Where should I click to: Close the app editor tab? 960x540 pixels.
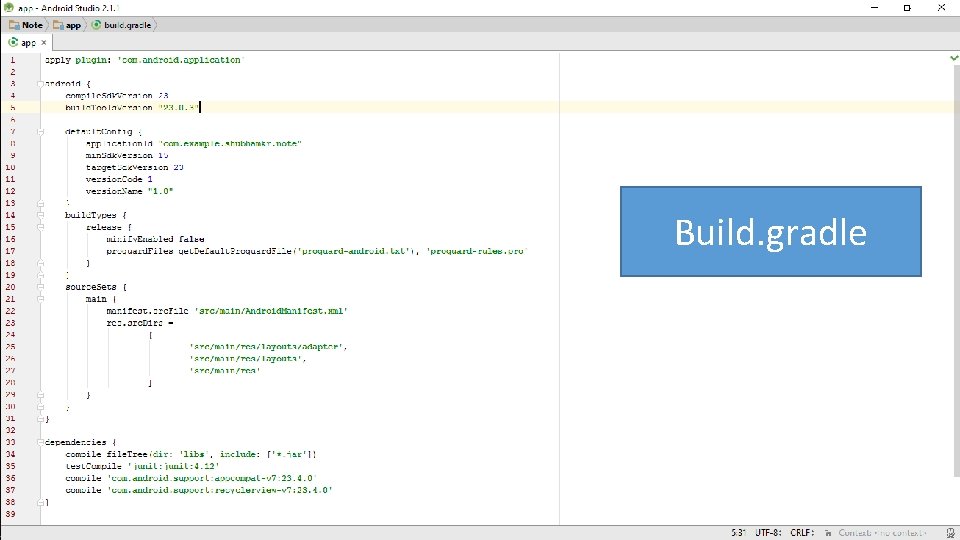(x=43, y=42)
